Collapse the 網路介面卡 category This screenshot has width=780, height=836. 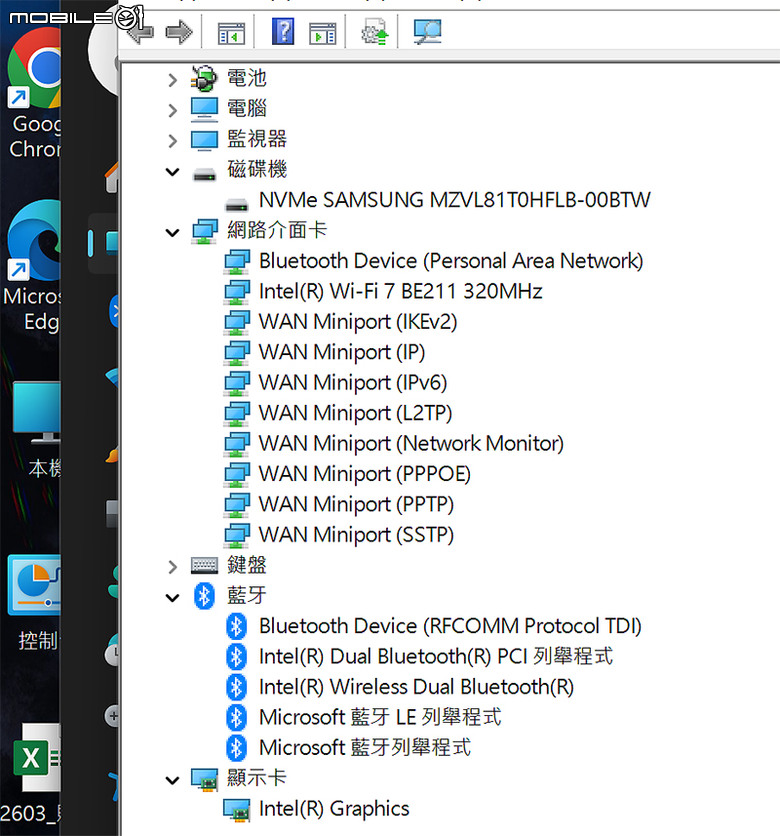[x=172, y=232]
